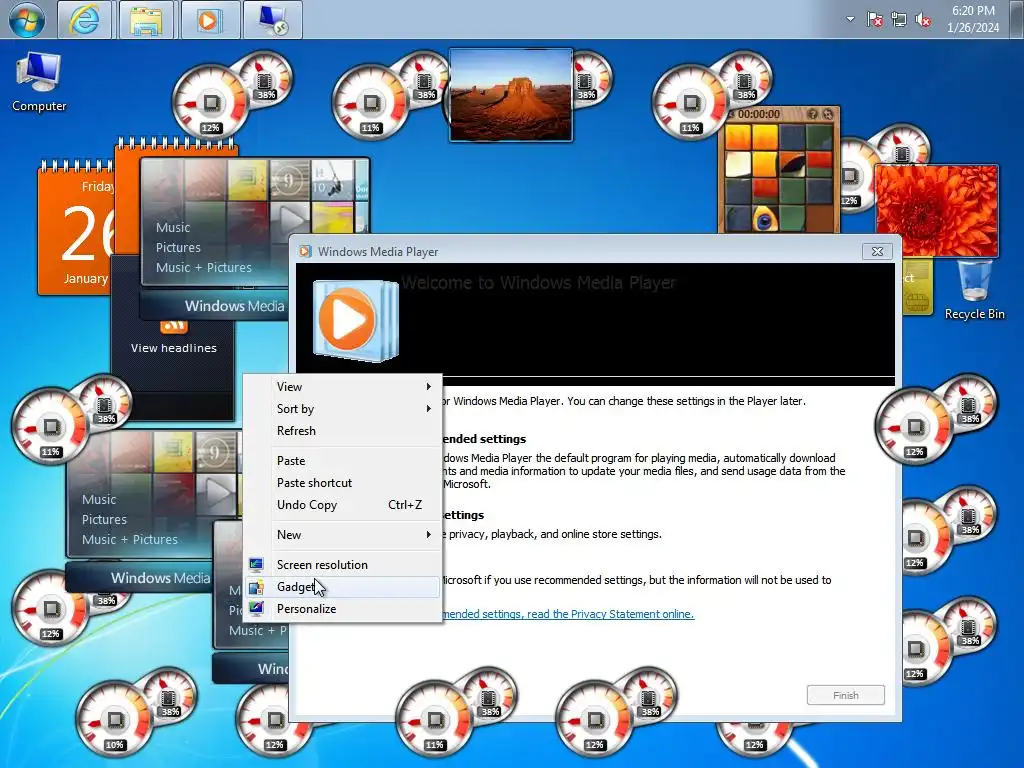Open the Privacy Statement online link
Screen dimensions: 1024x768
click(x=568, y=614)
